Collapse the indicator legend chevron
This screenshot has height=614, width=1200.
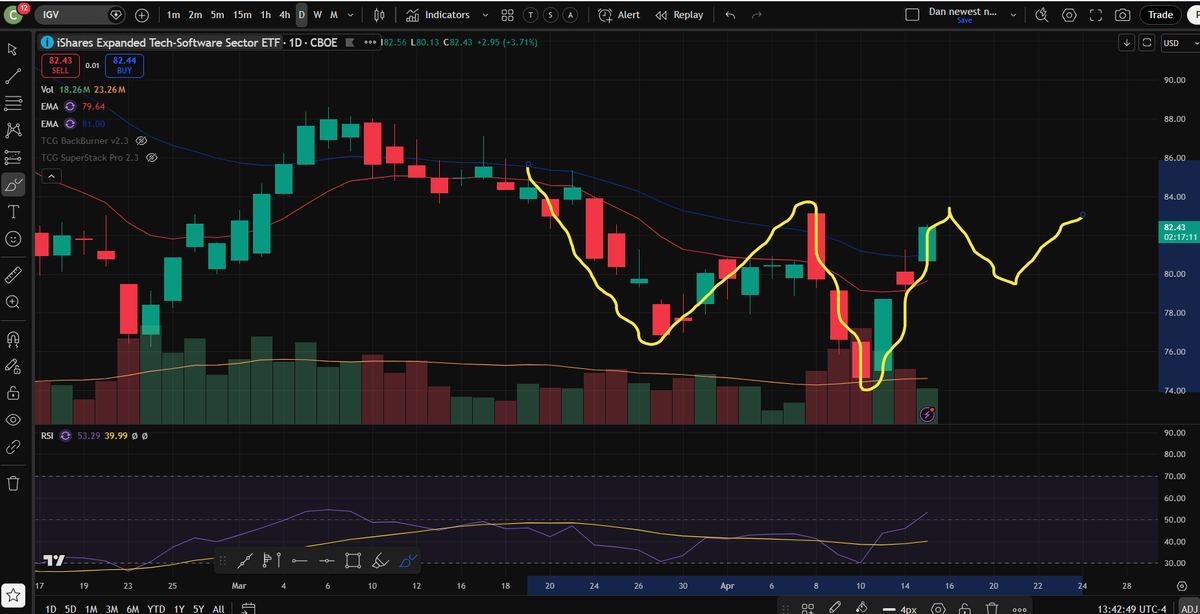[51, 176]
